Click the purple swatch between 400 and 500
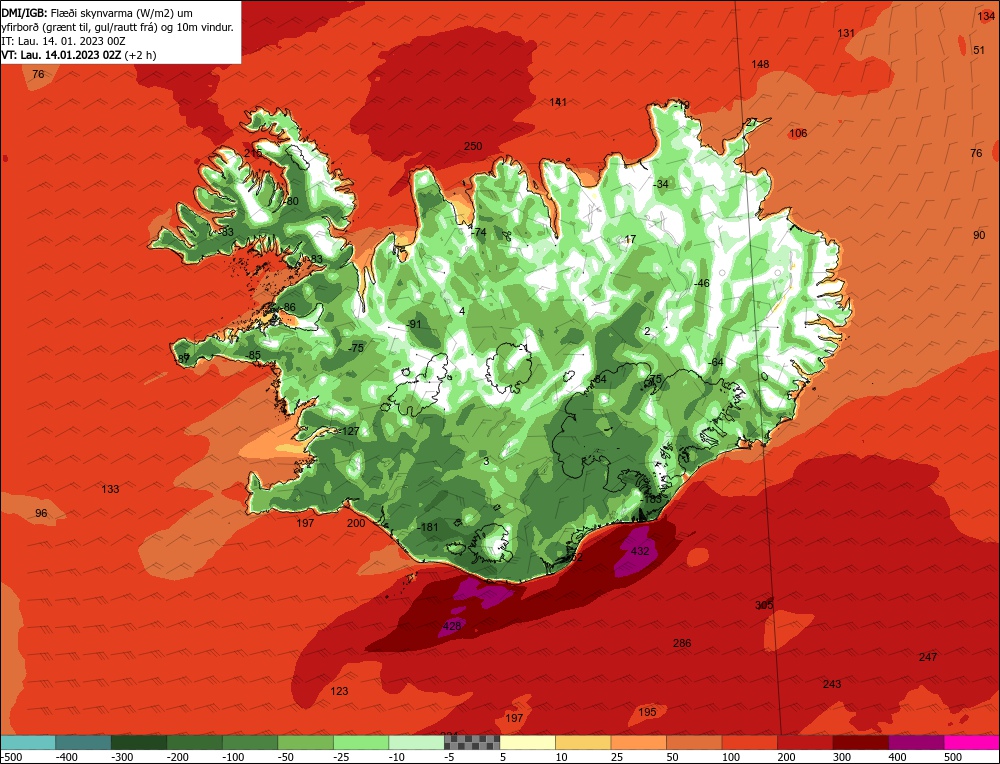 click(x=916, y=742)
